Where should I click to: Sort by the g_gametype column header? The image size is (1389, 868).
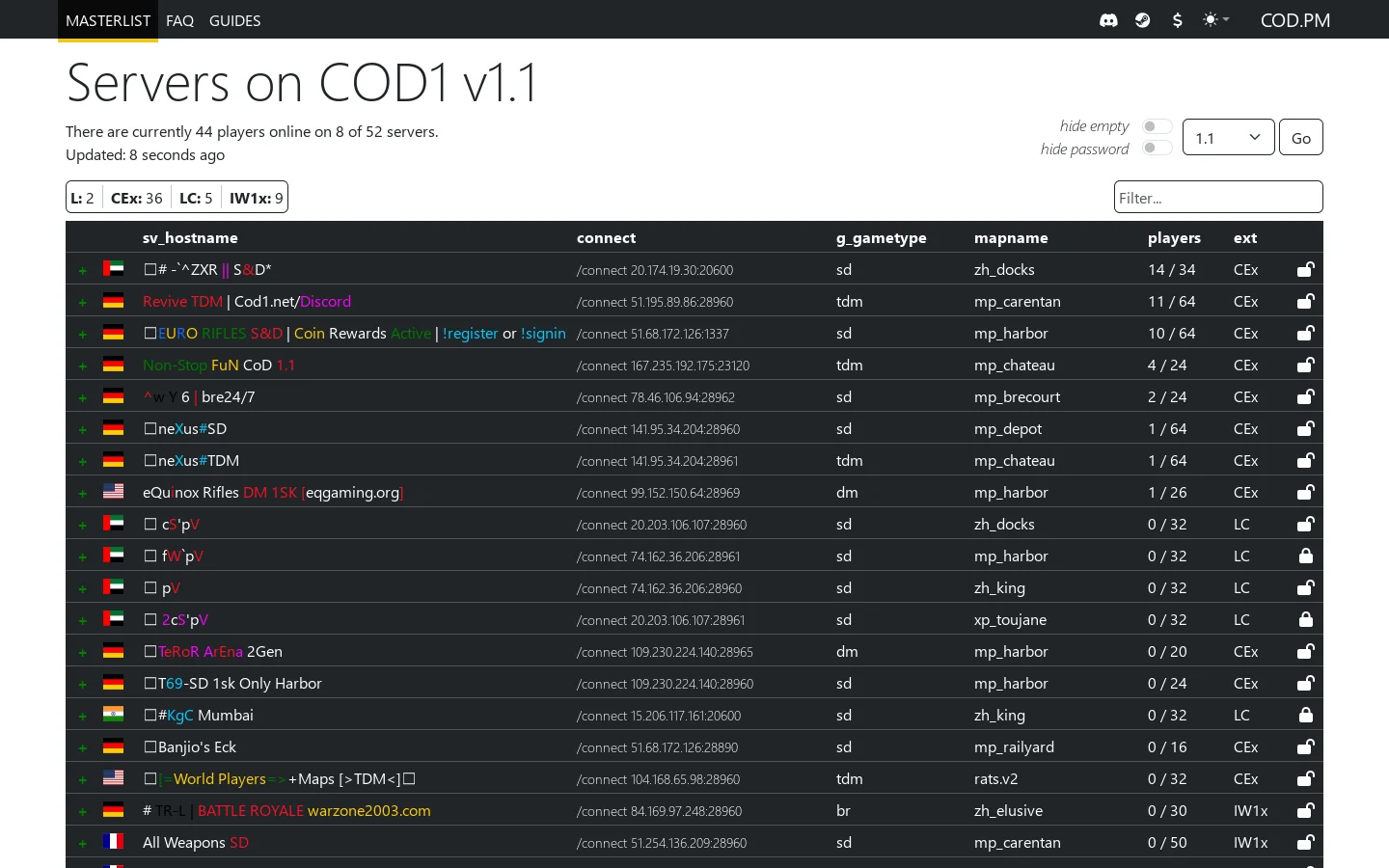point(881,238)
